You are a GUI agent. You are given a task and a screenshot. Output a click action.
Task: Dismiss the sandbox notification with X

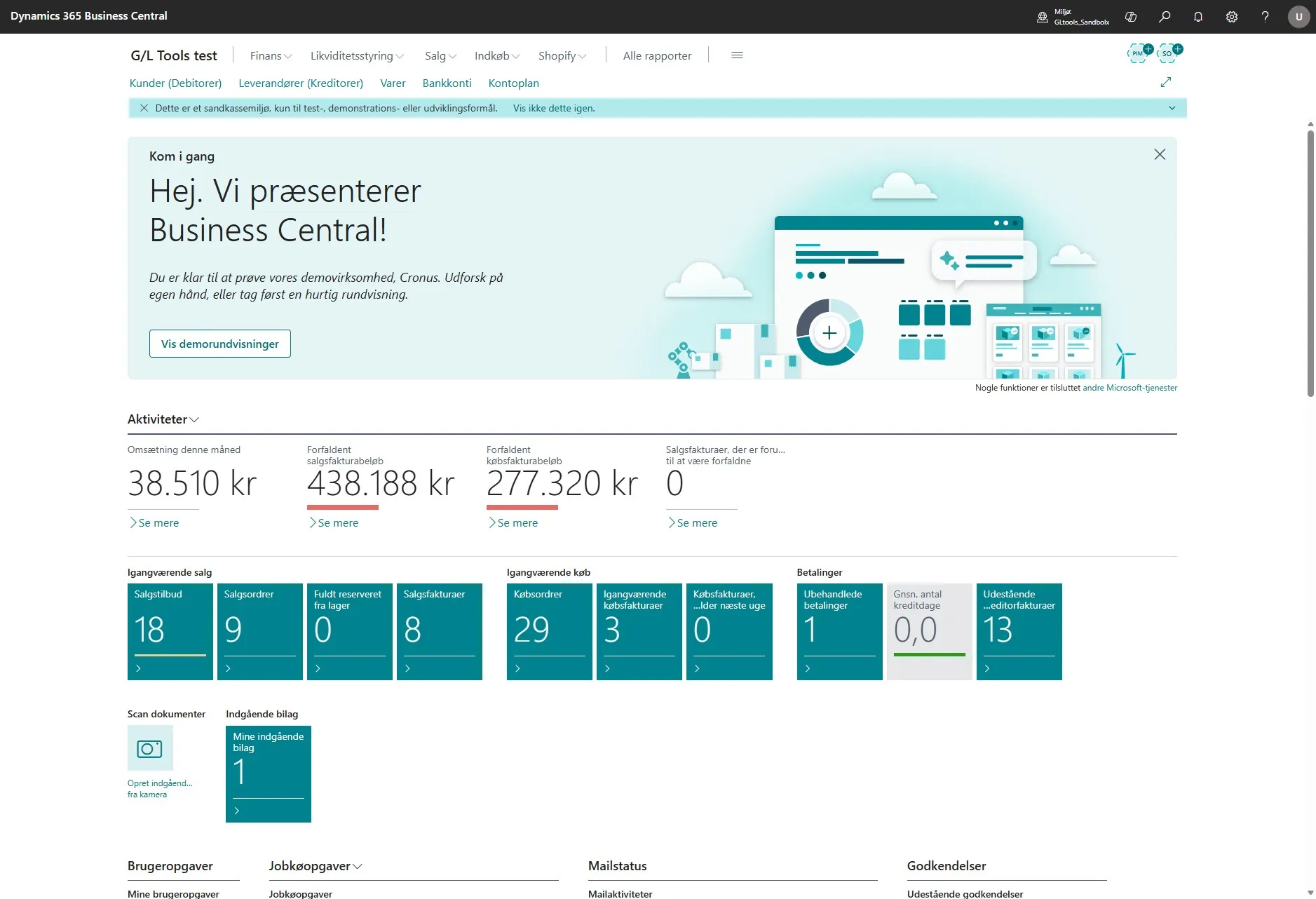[x=144, y=108]
